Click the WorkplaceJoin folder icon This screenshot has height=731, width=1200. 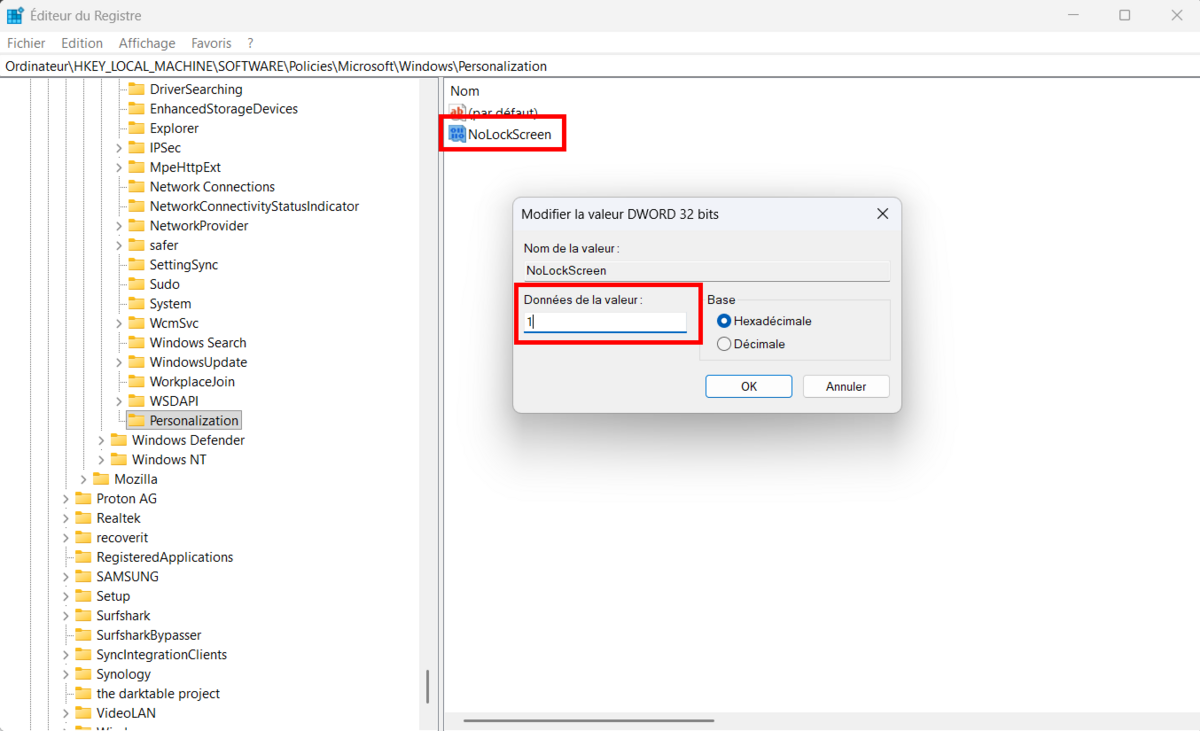pyautogui.click(x=136, y=382)
